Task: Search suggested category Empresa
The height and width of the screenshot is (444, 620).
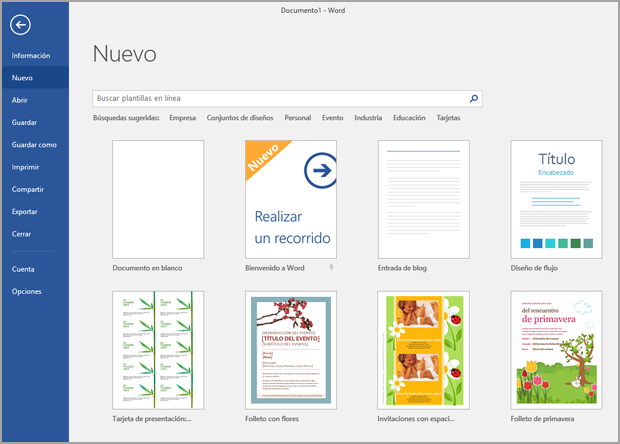Action: 182,118
